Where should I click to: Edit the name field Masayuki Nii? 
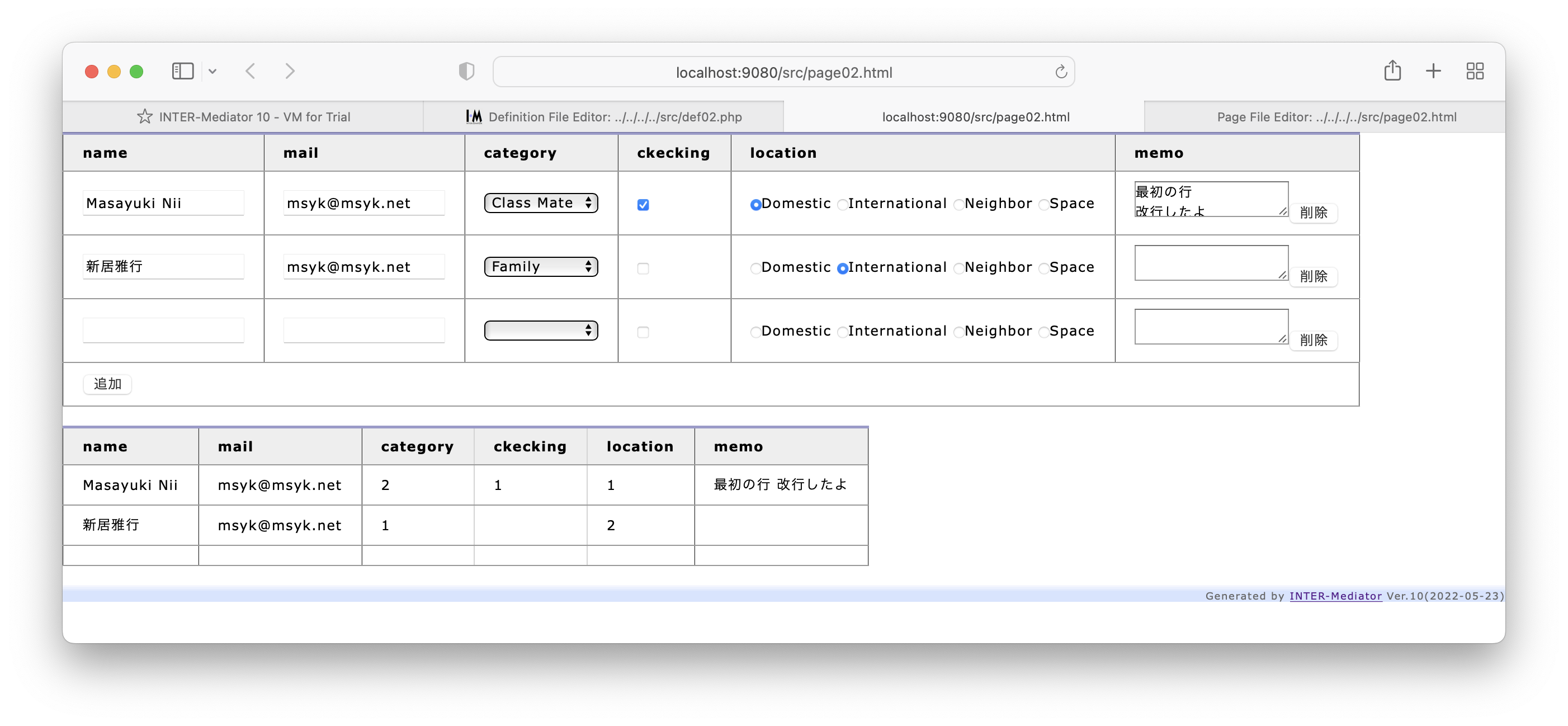pos(163,203)
